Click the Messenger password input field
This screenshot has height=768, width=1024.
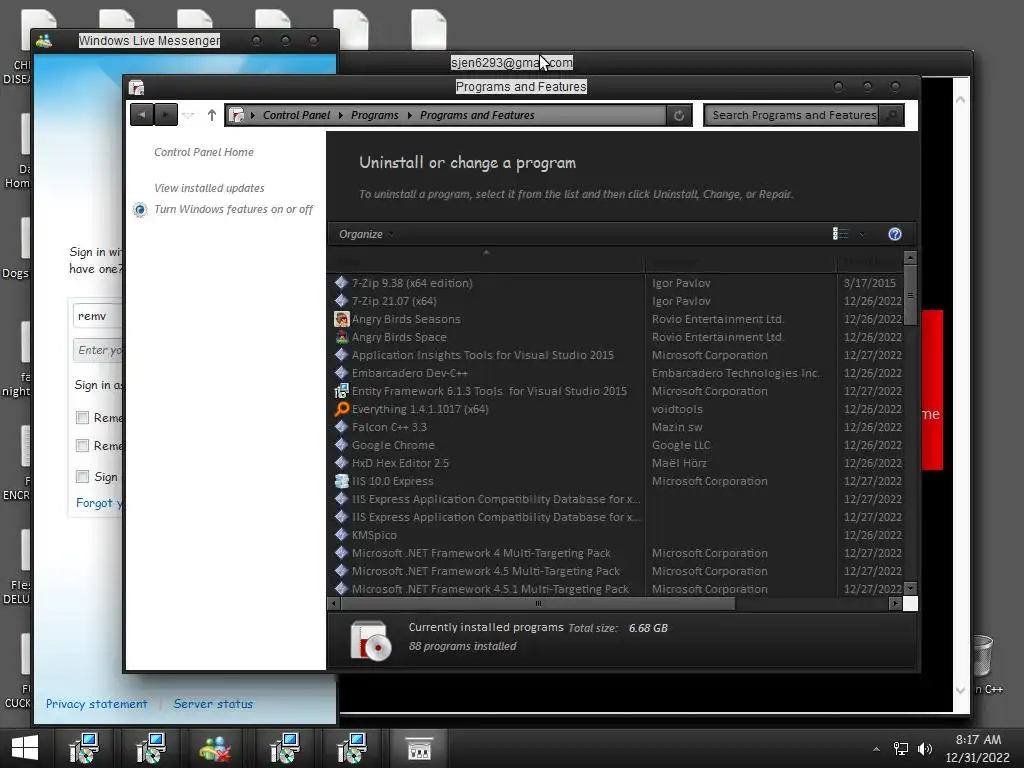(98, 350)
